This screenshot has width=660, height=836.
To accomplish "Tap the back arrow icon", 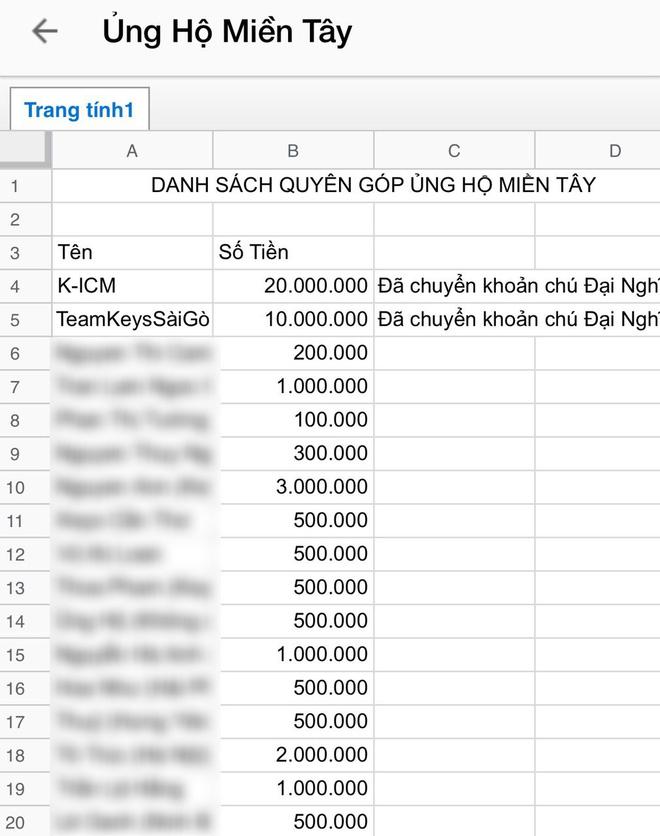I will click(45, 32).
